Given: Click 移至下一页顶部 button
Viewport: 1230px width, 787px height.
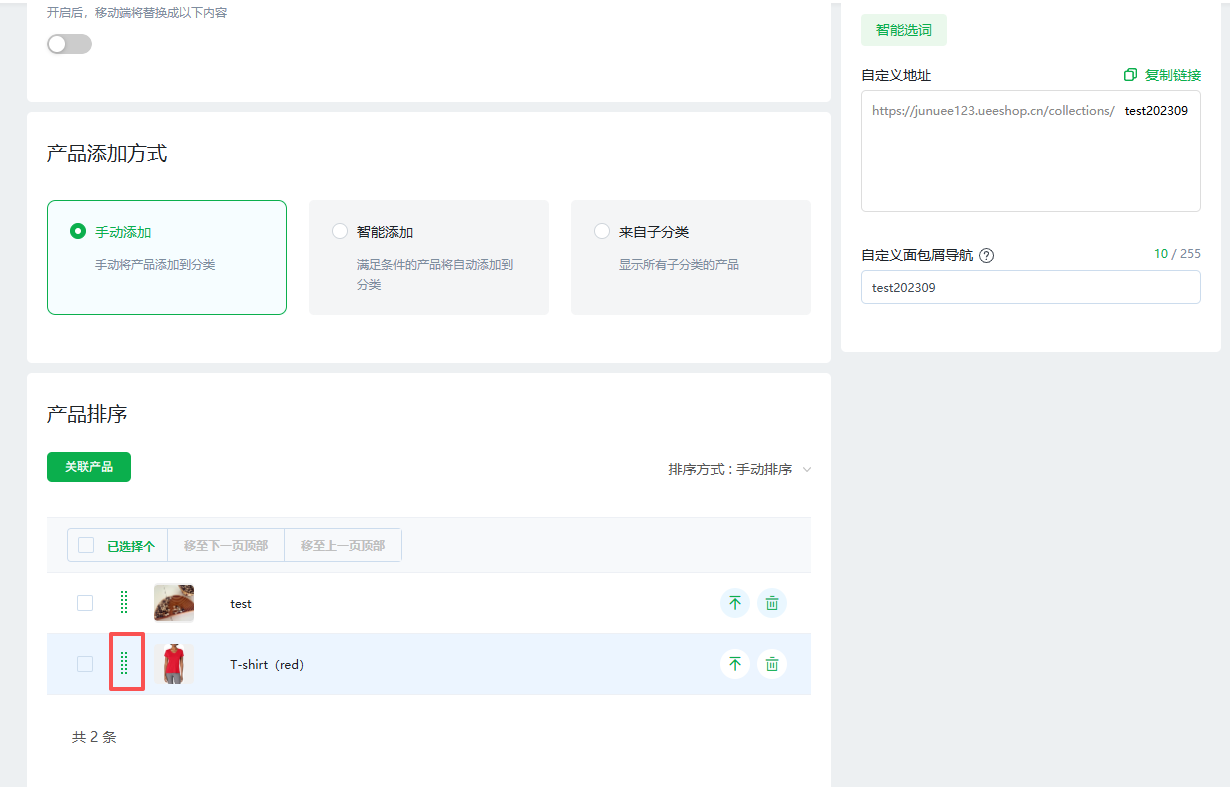Looking at the screenshot, I should click(x=226, y=545).
